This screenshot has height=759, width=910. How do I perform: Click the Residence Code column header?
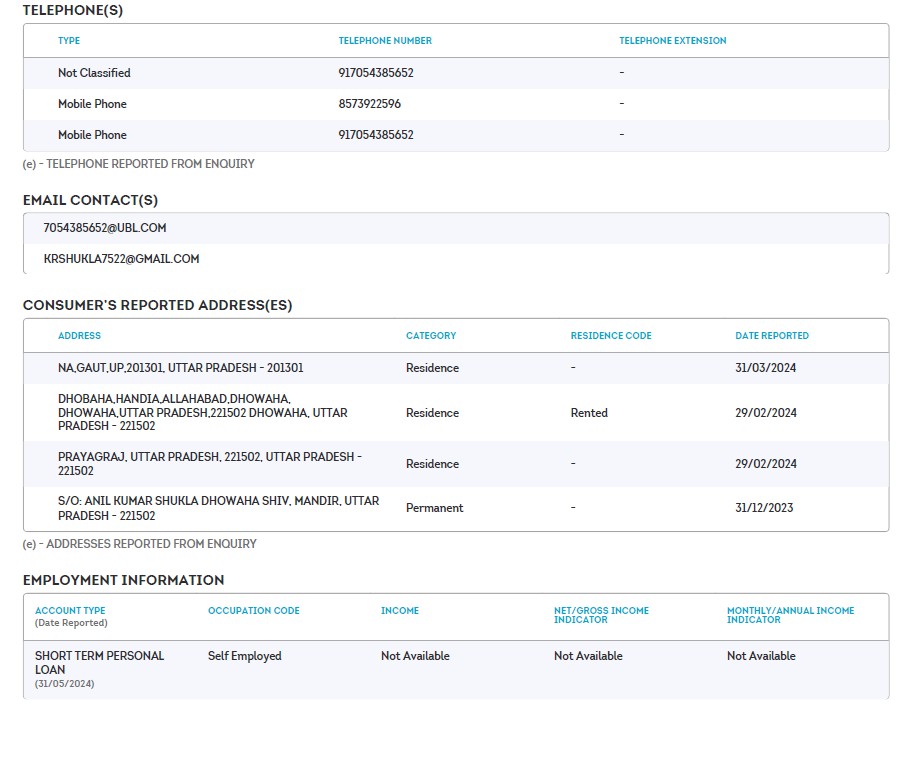click(x=610, y=336)
